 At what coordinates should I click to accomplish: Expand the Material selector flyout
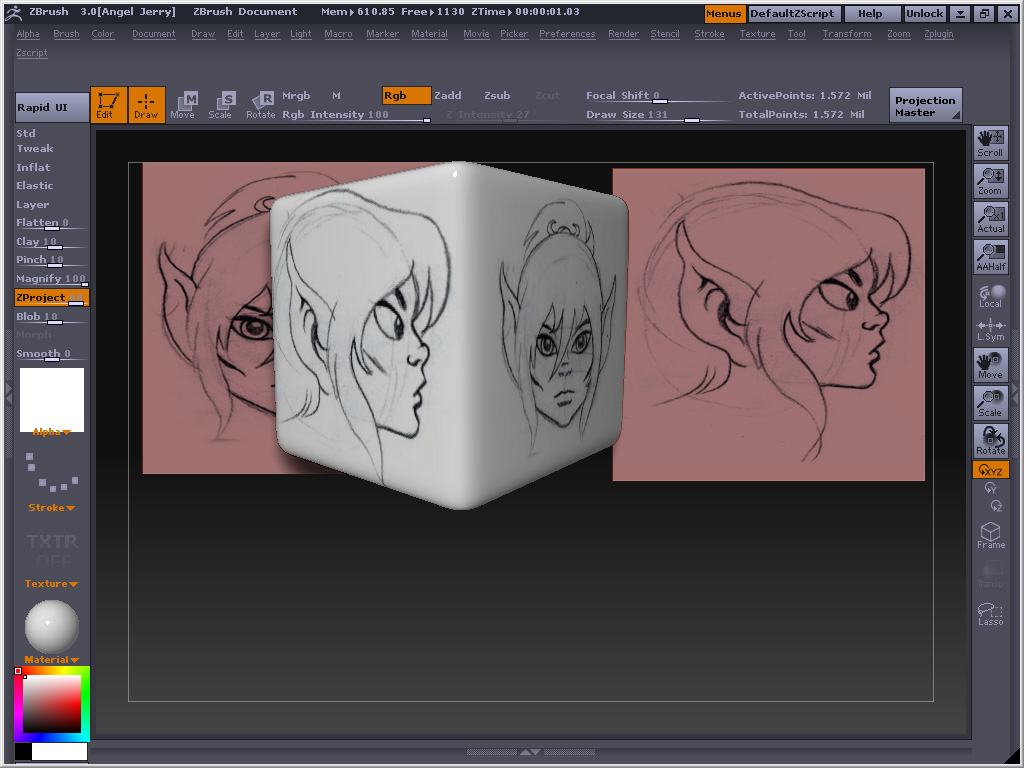(51, 659)
